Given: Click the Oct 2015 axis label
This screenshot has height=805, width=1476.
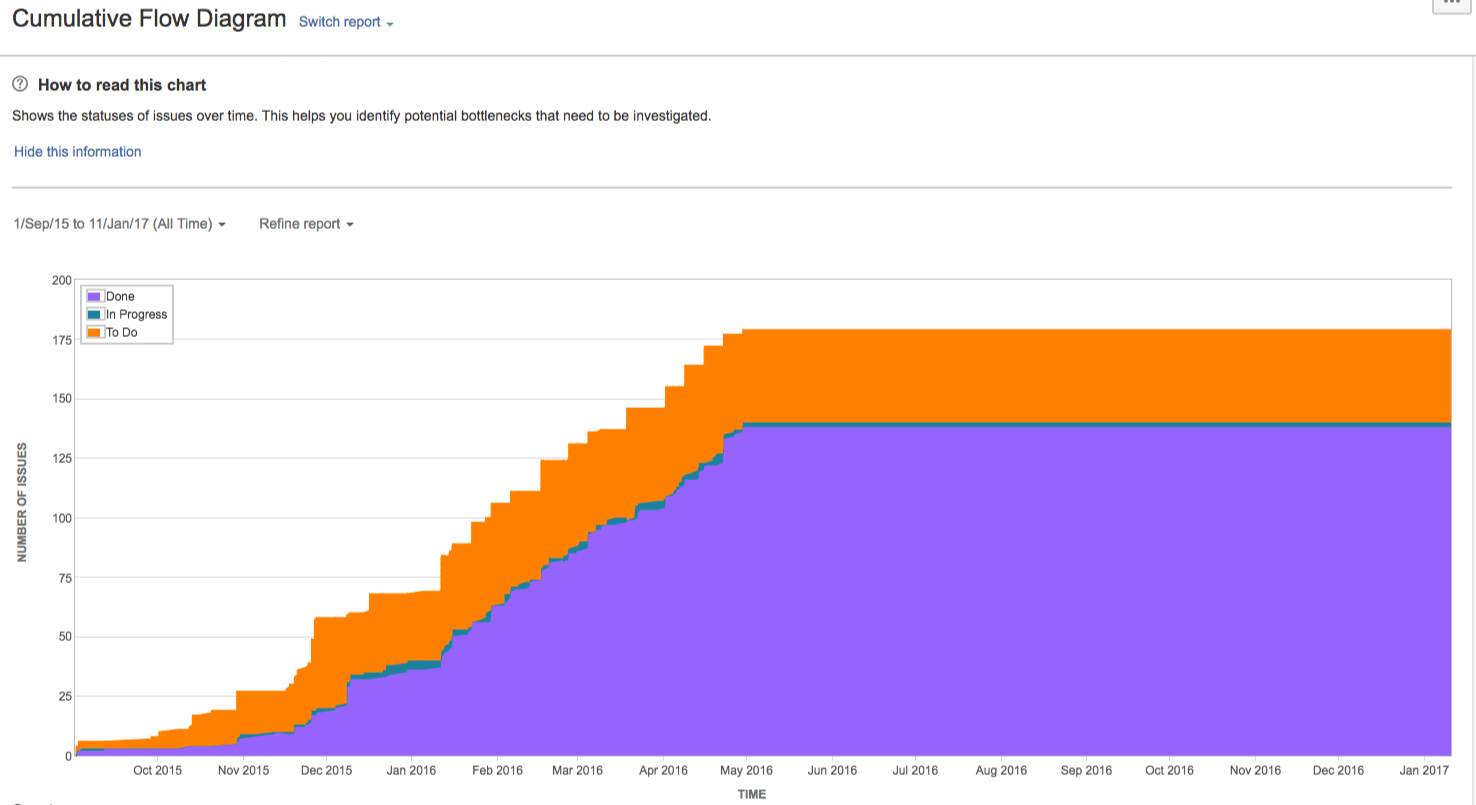Looking at the screenshot, I should coord(157,770).
